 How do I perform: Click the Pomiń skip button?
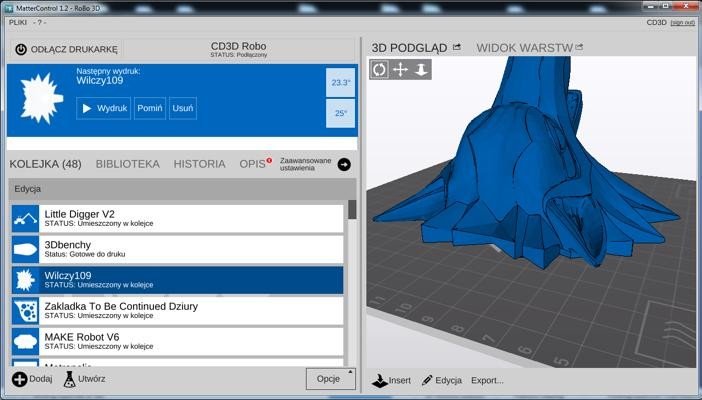pyautogui.click(x=150, y=108)
